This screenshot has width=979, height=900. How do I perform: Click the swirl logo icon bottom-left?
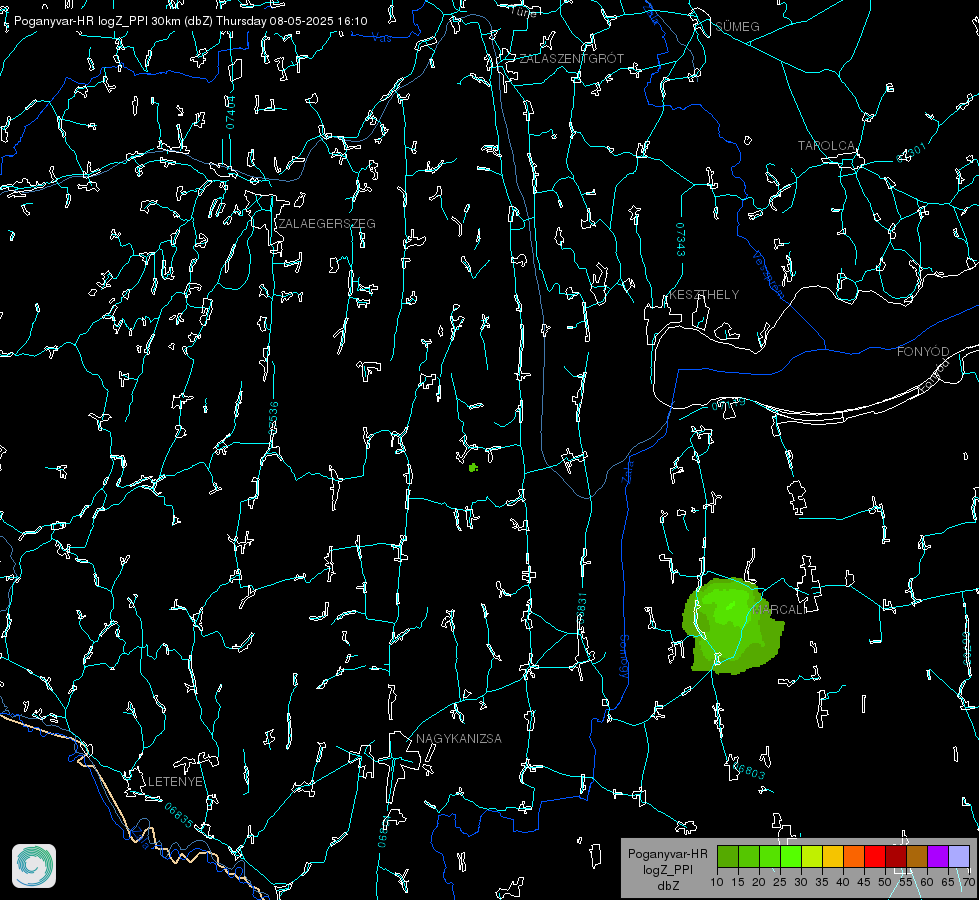tap(34, 866)
